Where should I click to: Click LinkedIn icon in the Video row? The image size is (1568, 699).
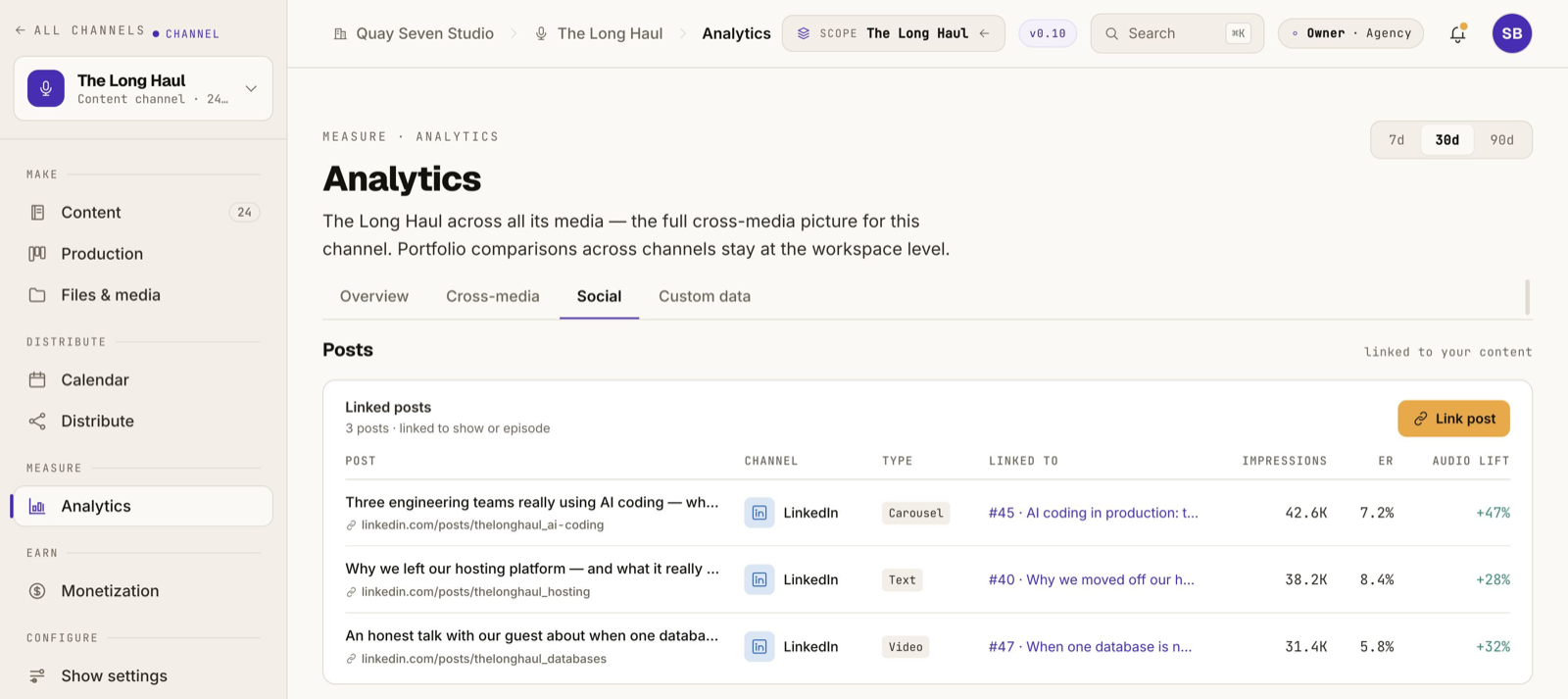(759, 646)
